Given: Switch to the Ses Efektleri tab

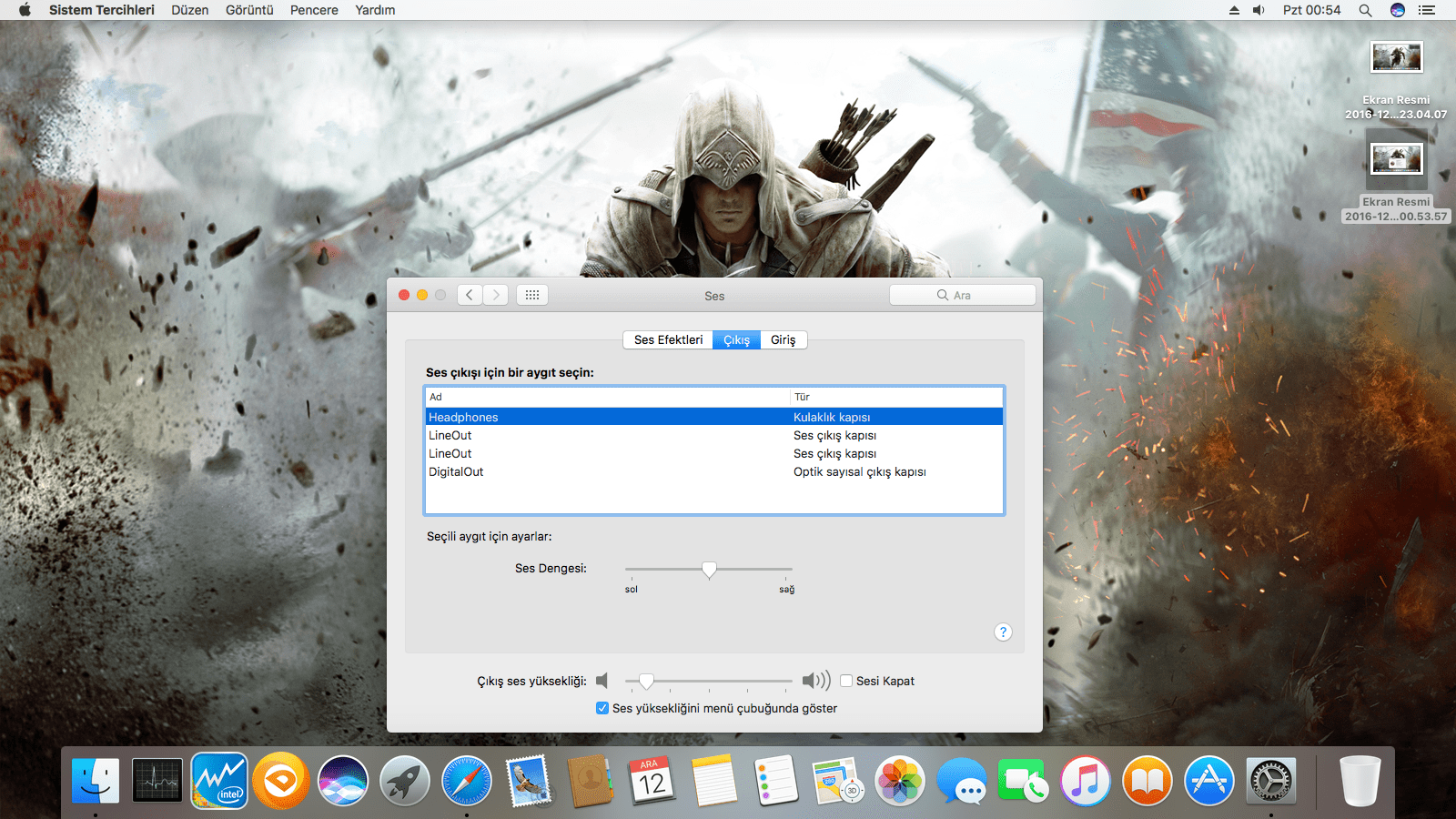Looking at the screenshot, I should click(x=668, y=339).
